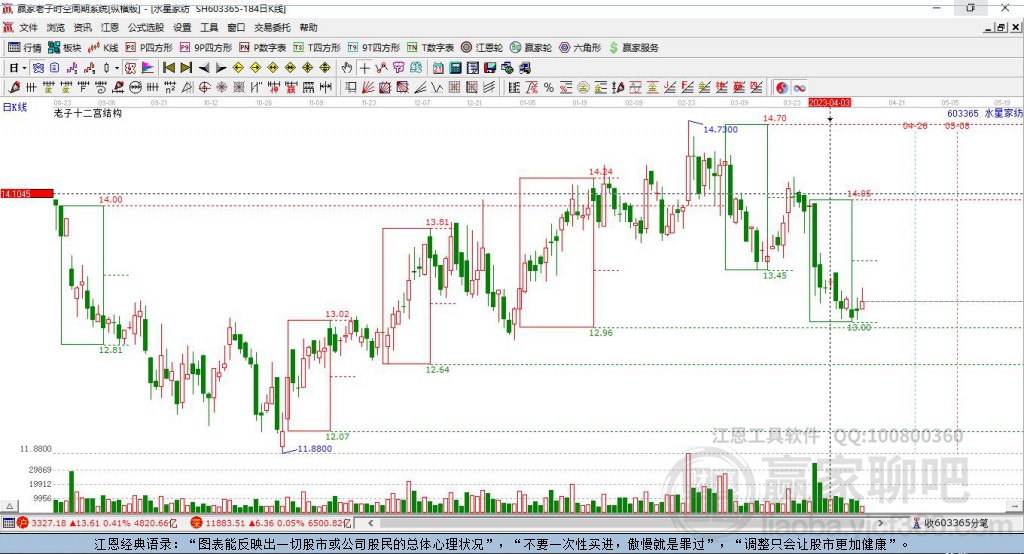Screen dimensions: 1024x554
Task: Select the pink flag chart icon
Action: pos(148,68)
